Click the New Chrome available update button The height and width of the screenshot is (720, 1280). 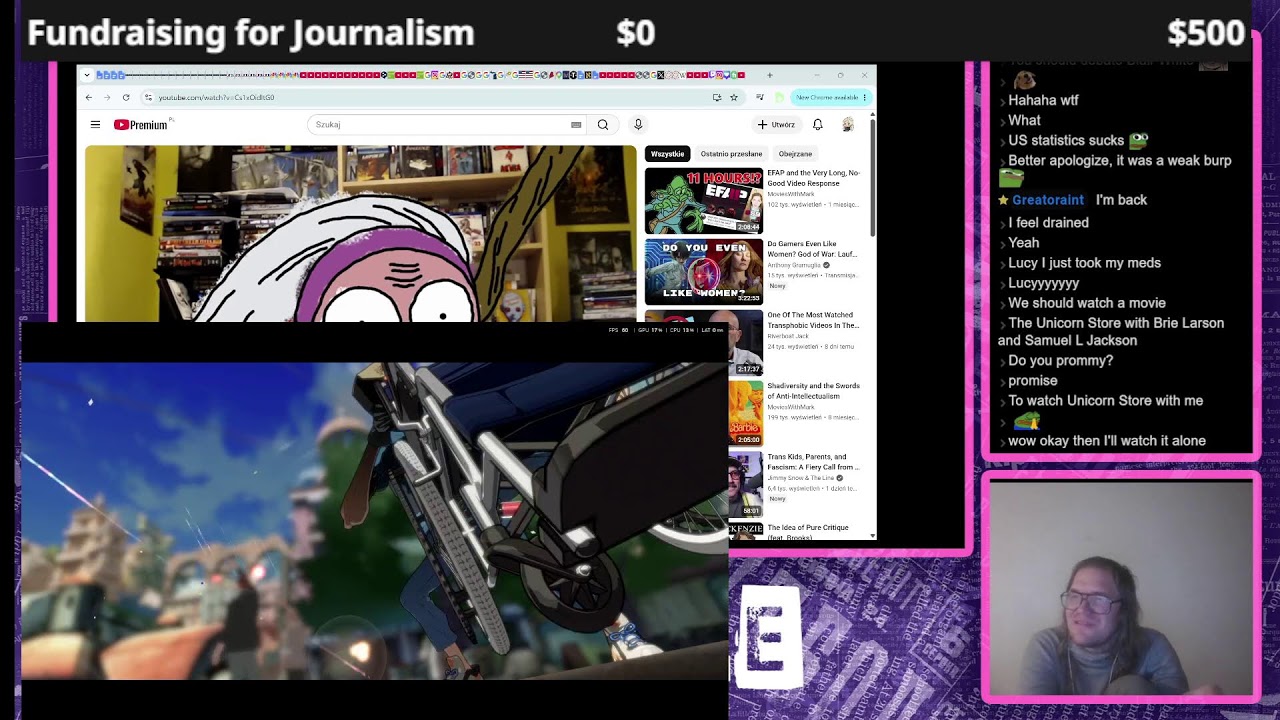click(830, 97)
